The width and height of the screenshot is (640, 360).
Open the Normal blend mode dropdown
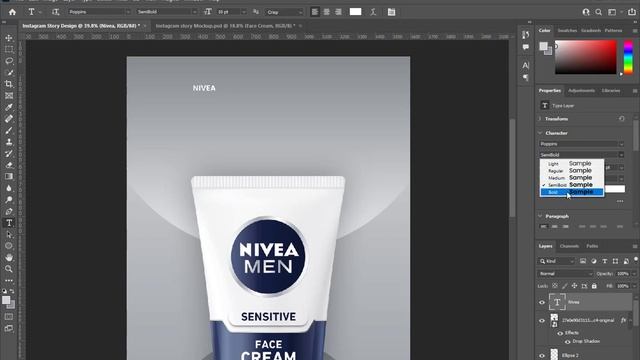(565, 273)
